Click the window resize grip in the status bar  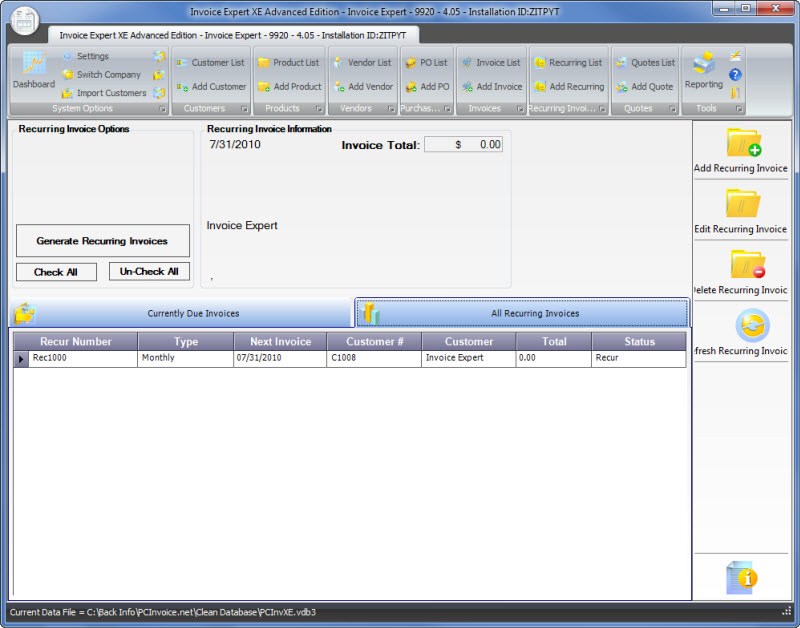pos(786,611)
